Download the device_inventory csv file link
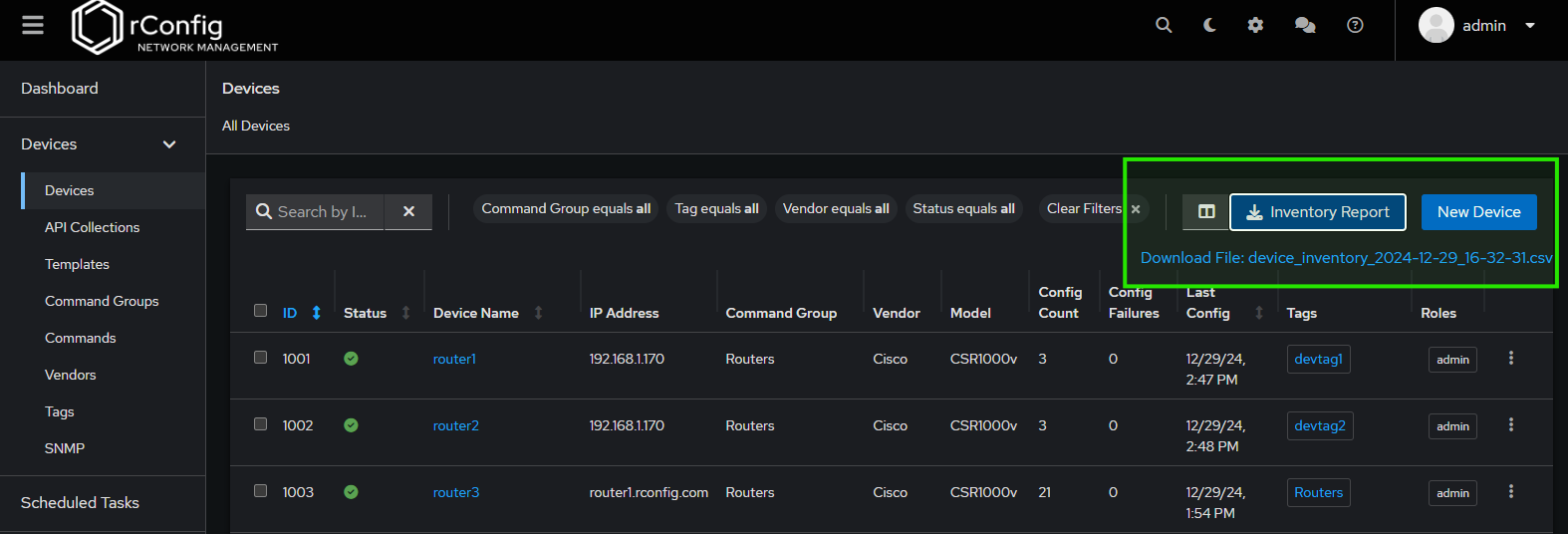Screen dimensions: 1568x534 [x=1346, y=257]
